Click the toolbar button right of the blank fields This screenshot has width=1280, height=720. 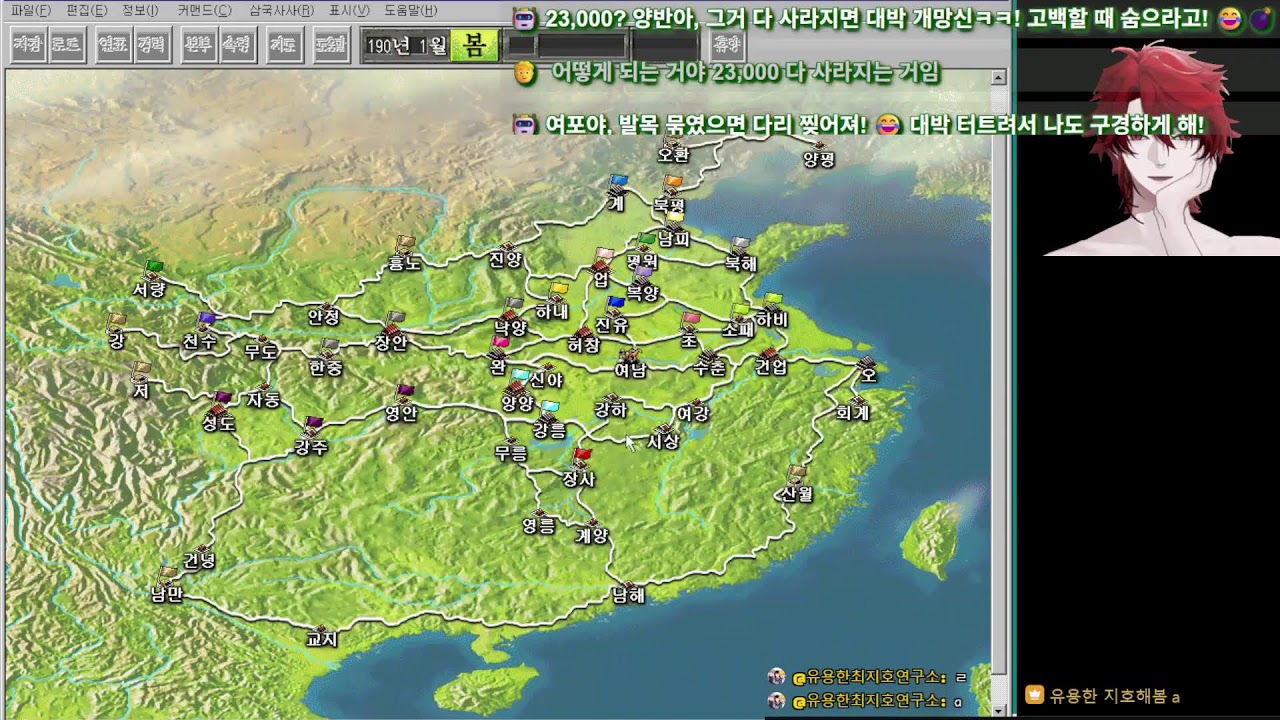point(726,44)
